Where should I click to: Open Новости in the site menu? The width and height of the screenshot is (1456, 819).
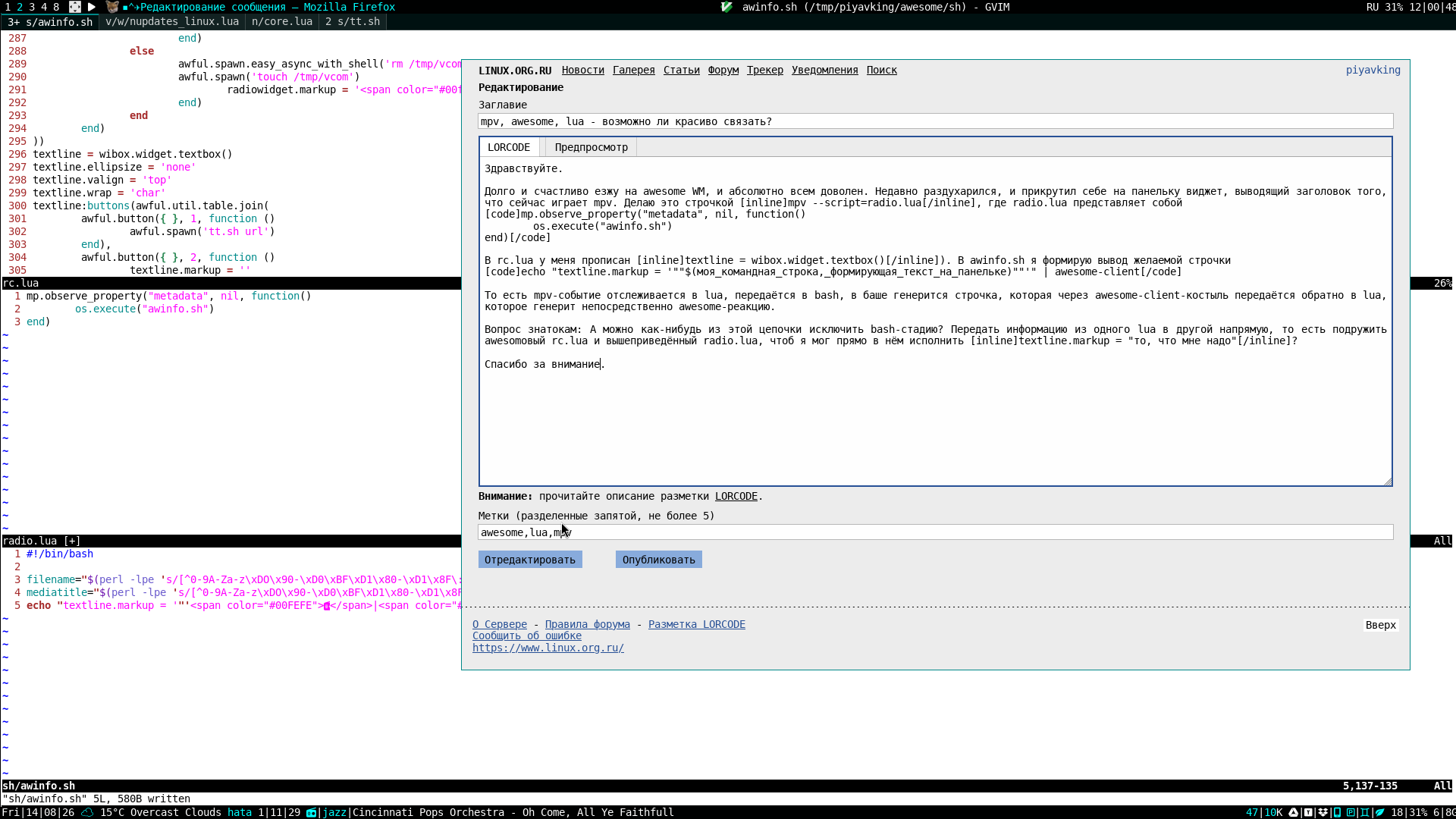click(x=583, y=70)
